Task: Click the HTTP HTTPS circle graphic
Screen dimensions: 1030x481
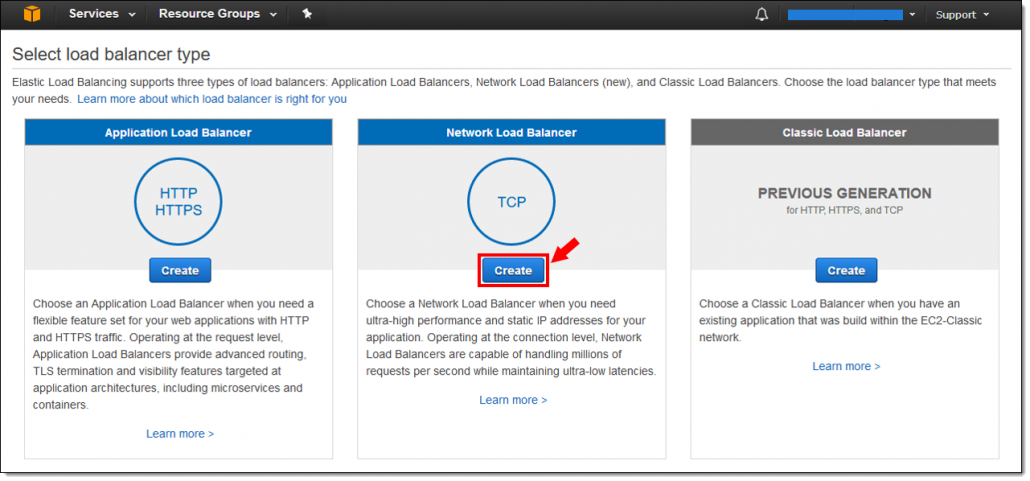Action: 178,202
